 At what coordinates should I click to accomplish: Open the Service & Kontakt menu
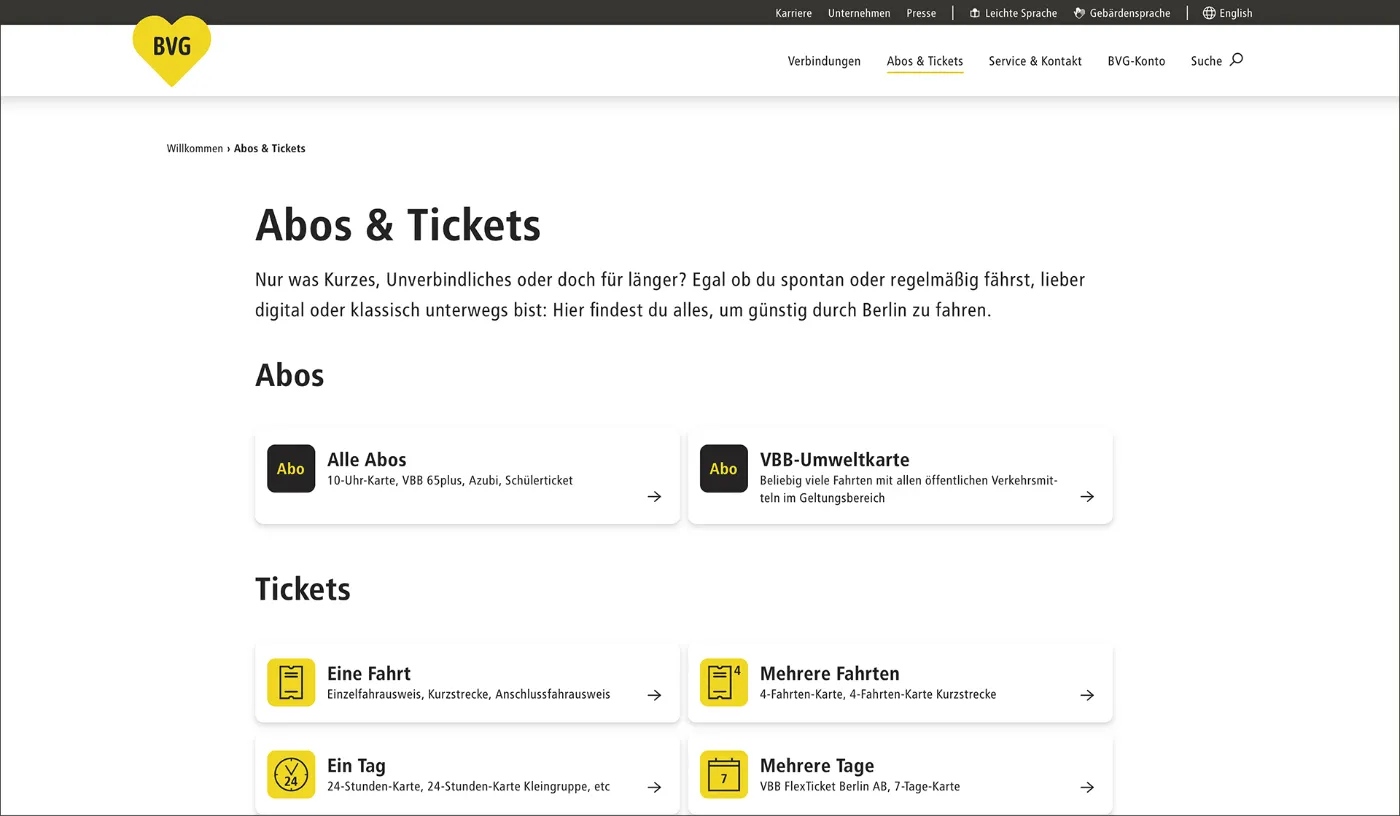point(1035,61)
